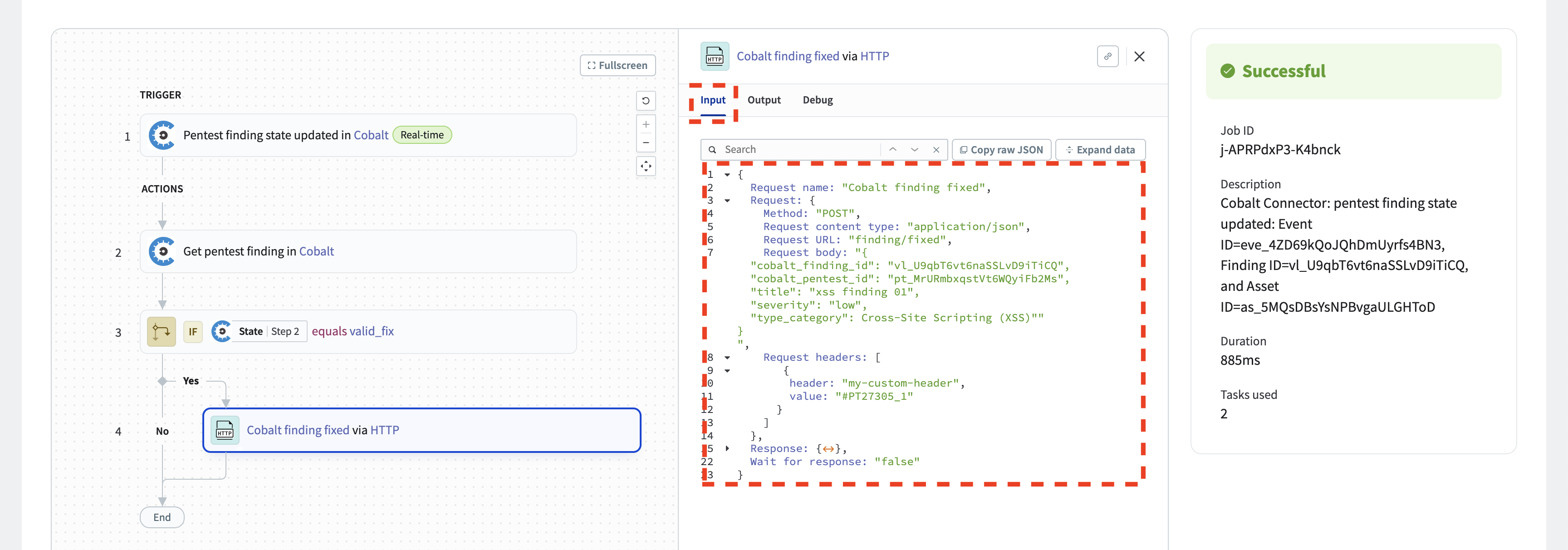1568x550 pixels.
Task: Click the Real-time badge
Action: [422, 135]
